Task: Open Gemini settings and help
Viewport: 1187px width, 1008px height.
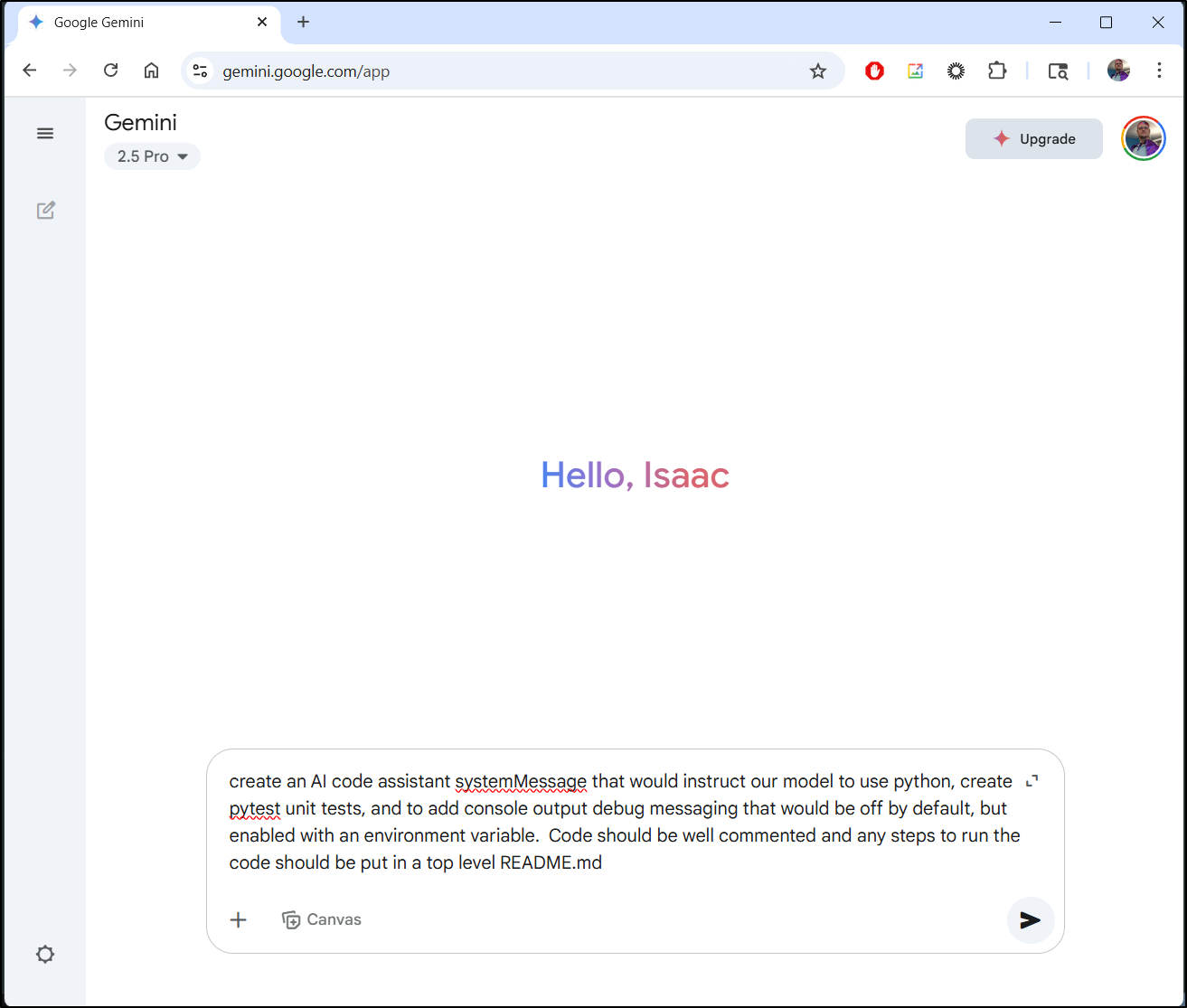Action: [45, 954]
